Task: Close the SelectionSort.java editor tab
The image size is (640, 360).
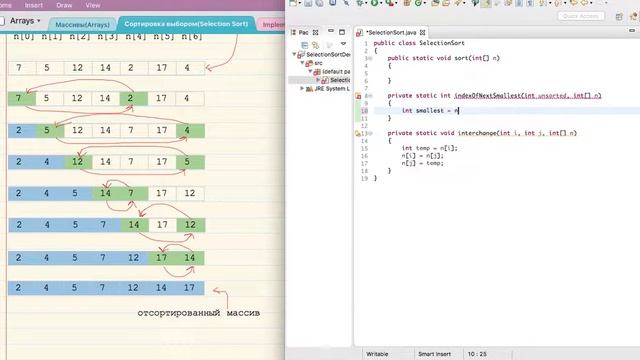Action: [x=422, y=32]
